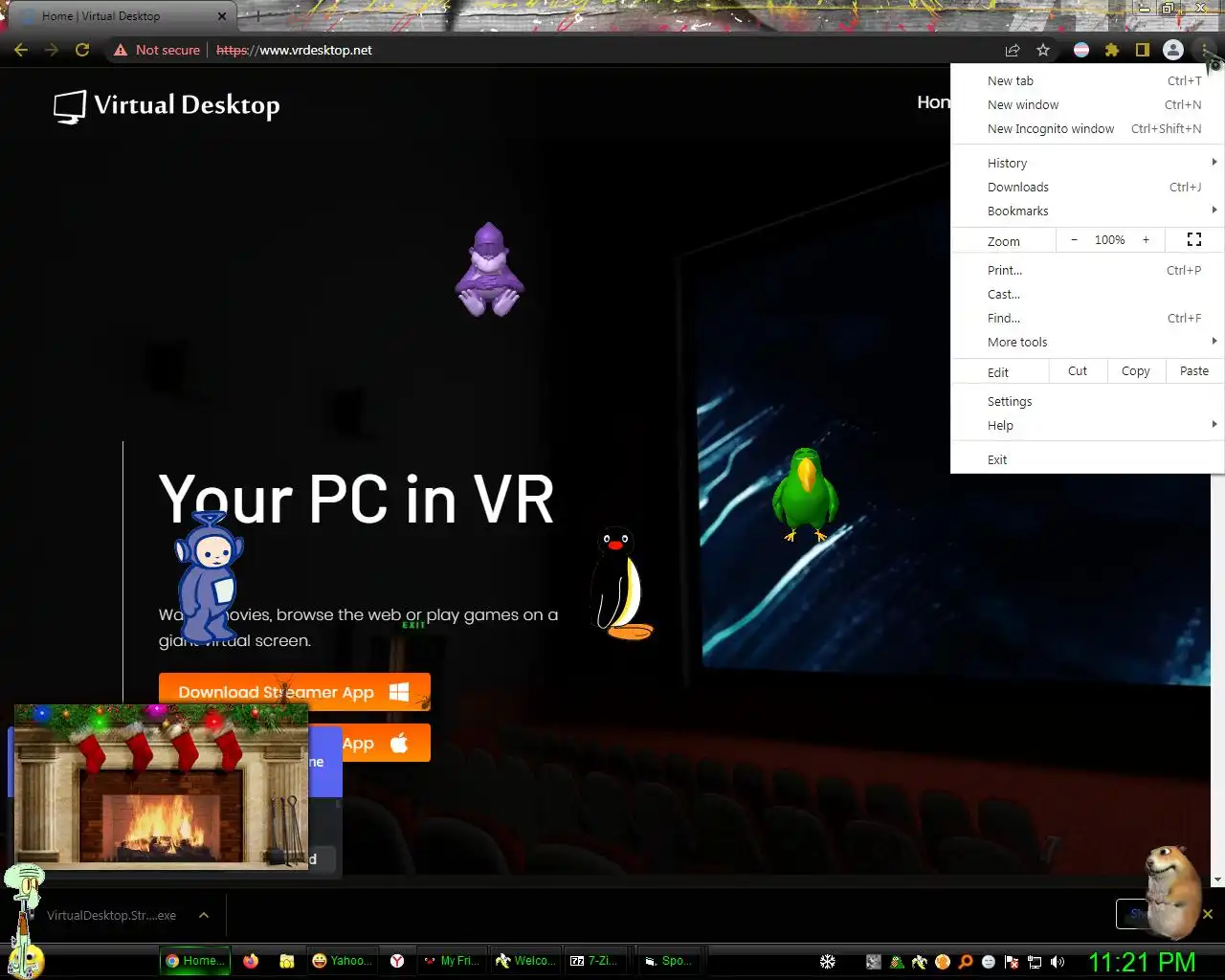Bookmark this page with the star icon
The image size is (1225, 980).
pos(1043,50)
